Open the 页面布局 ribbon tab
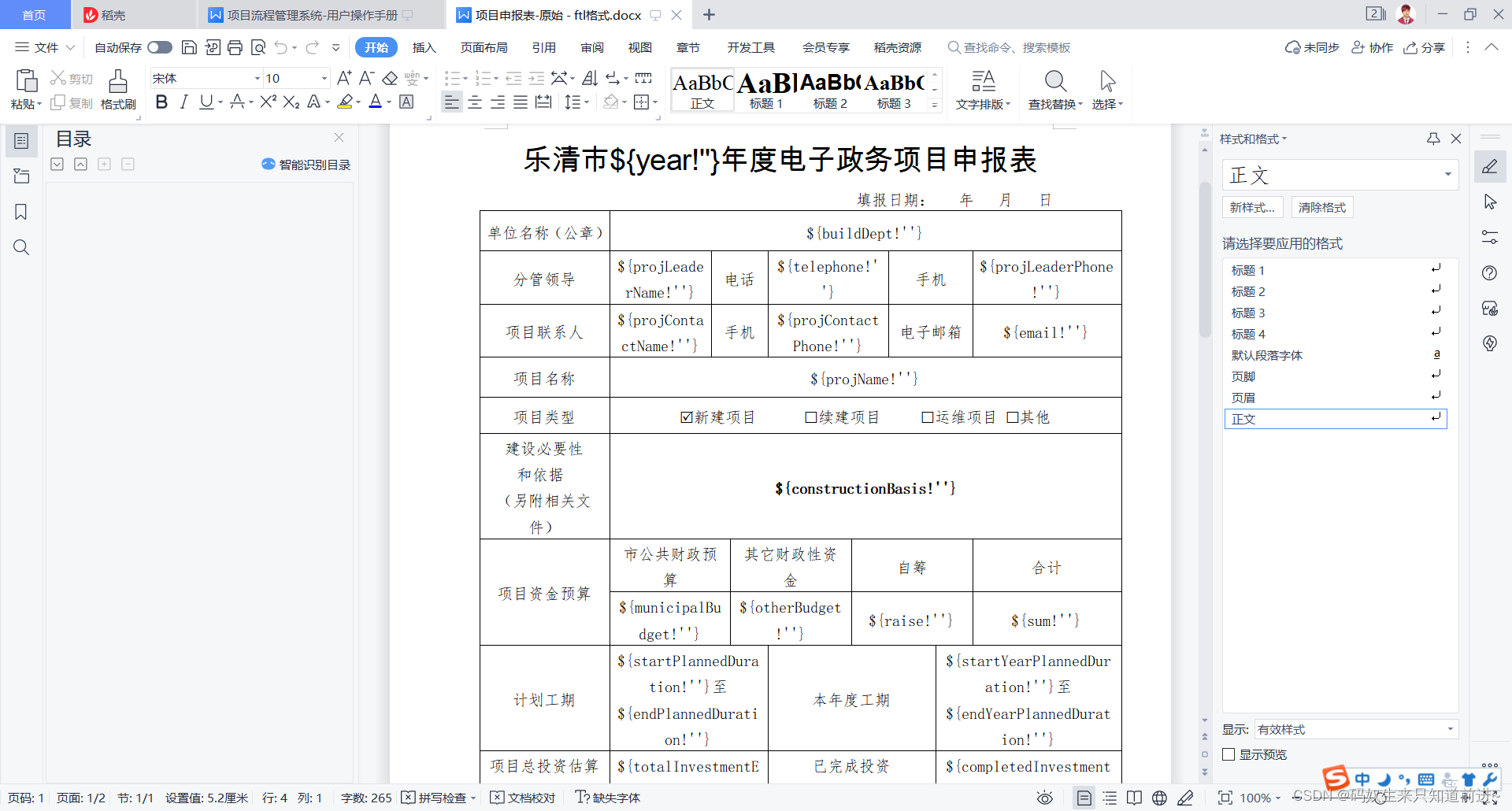The height and width of the screenshot is (811, 1512). click(x=484, y=47)
